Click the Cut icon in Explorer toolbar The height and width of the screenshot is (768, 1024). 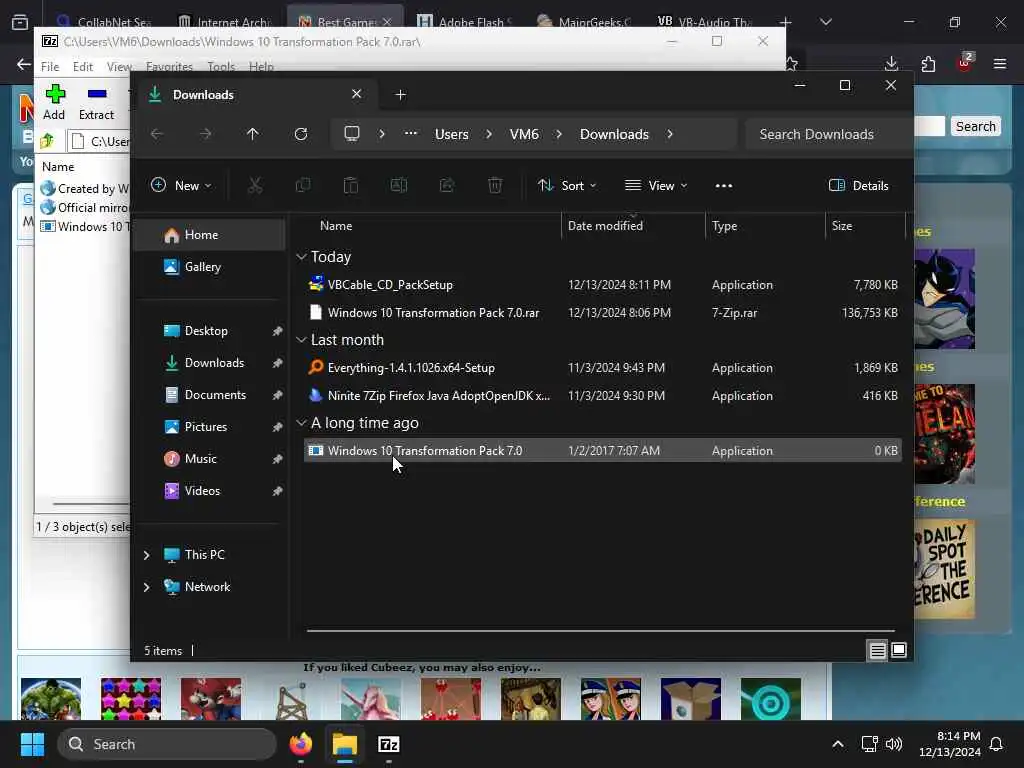pyautogui.click(x=255, y=185)
